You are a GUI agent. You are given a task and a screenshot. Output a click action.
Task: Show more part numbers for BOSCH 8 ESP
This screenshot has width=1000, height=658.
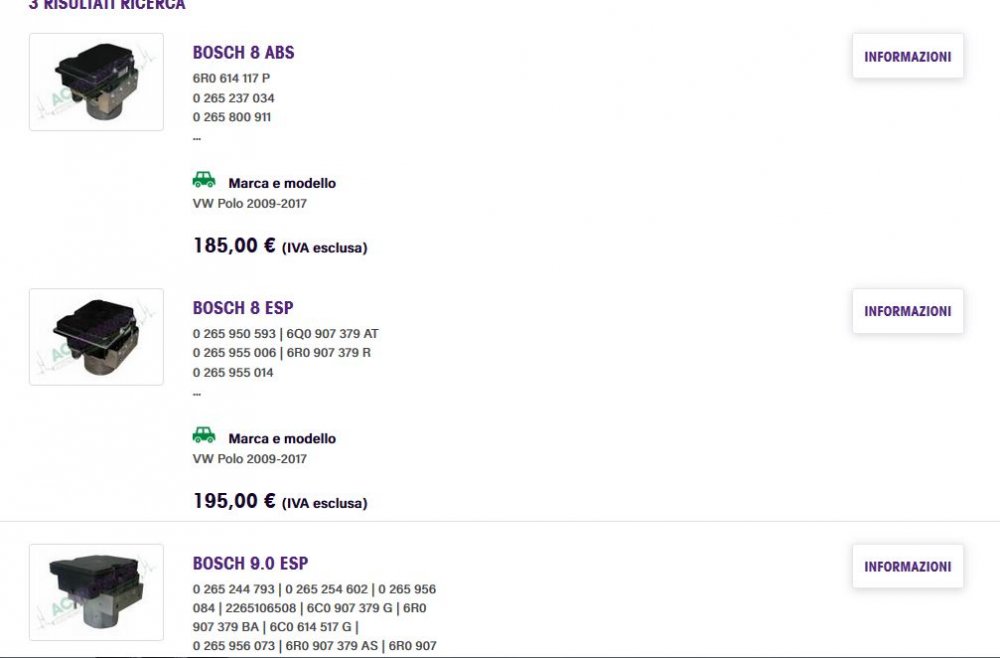(197, 391)
